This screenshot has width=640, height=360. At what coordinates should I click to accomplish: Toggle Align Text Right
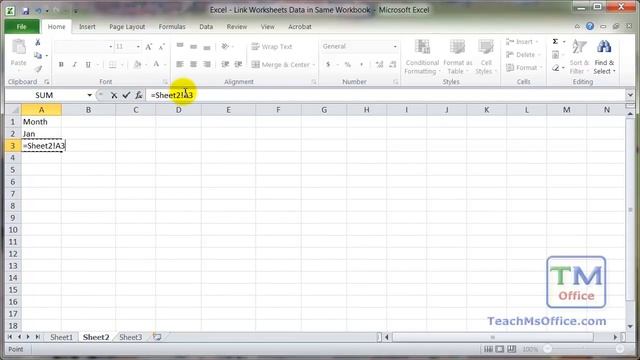[x=207, y=64]
